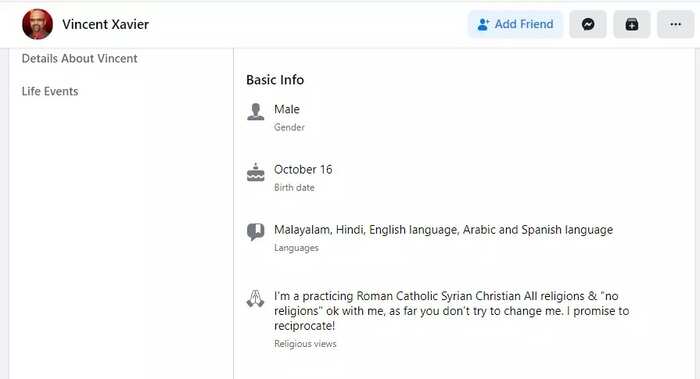Click the gift/store icon button
This screenshot has width=700, height=379.
[x=632, y=24]
